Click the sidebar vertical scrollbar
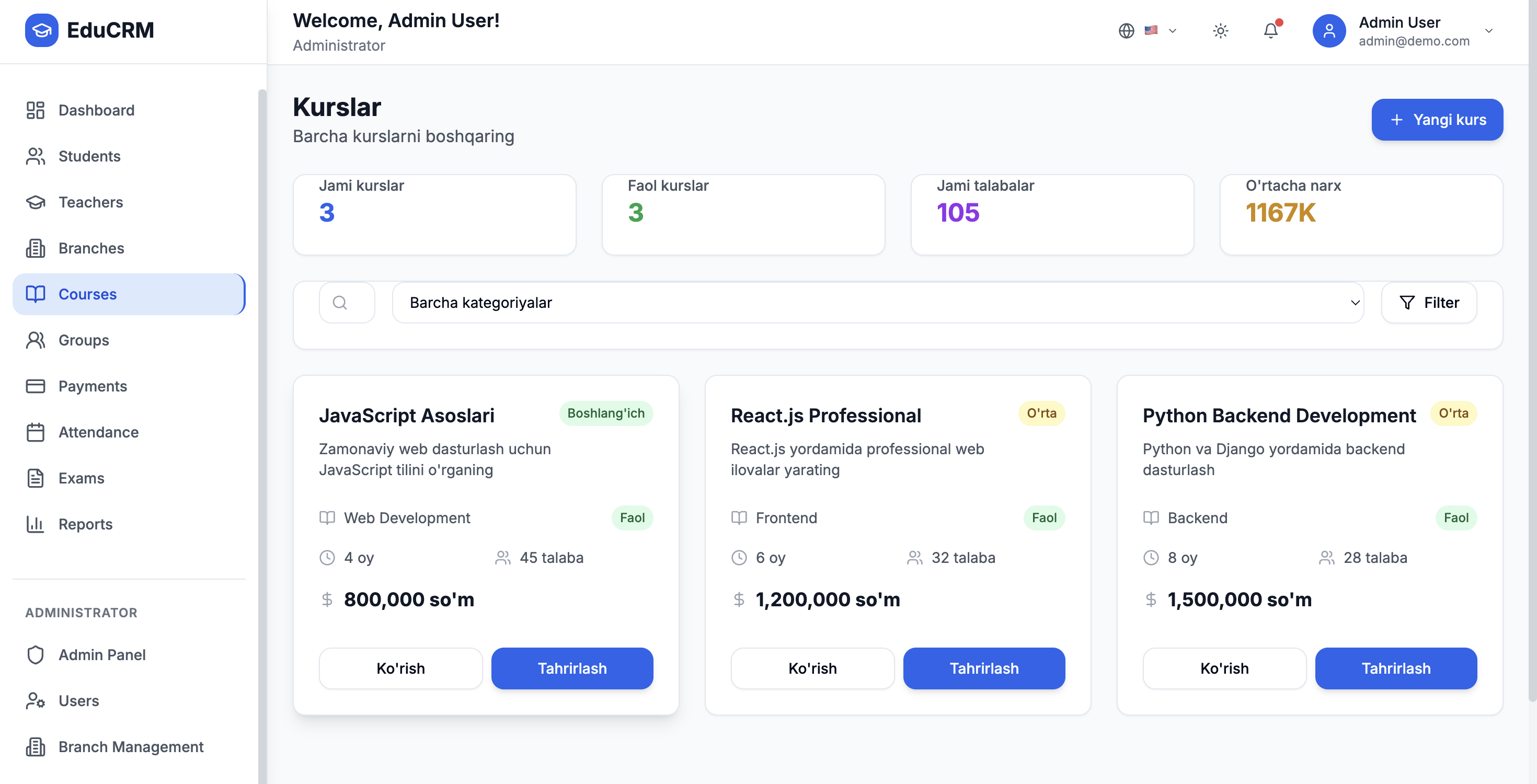This screenshot has width=1537, height=784. [x=262, y=418]
